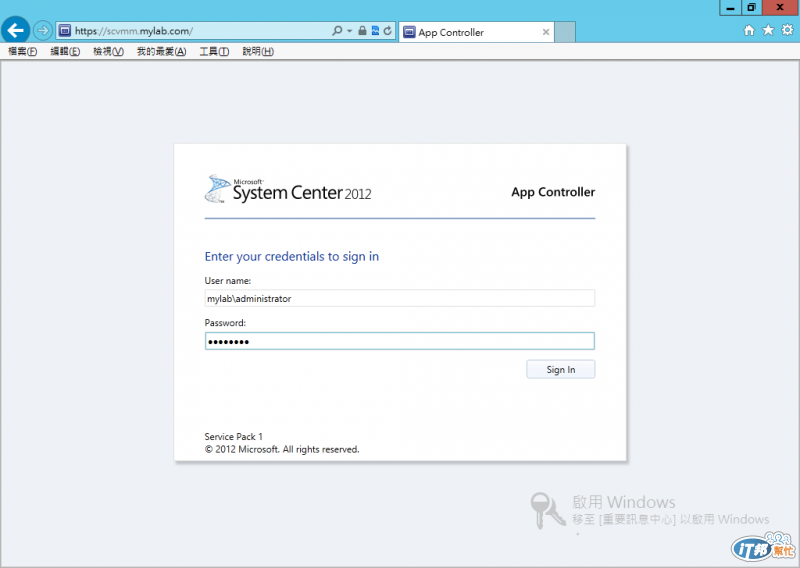Click the User name input field
Viewport: 800px width, 568px height.
tap(399, 298)
